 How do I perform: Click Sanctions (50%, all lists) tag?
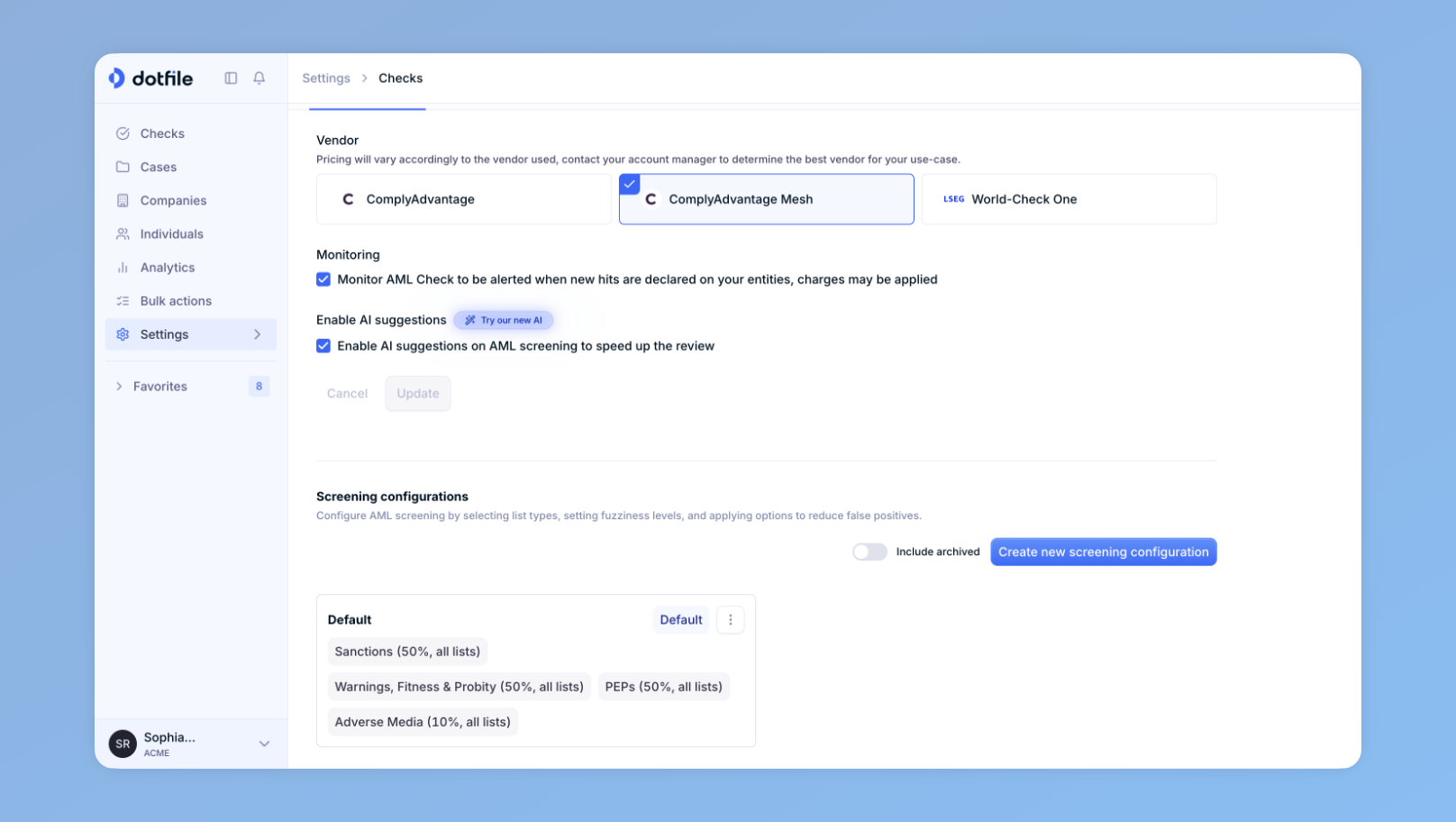click(x=407, y=652)
